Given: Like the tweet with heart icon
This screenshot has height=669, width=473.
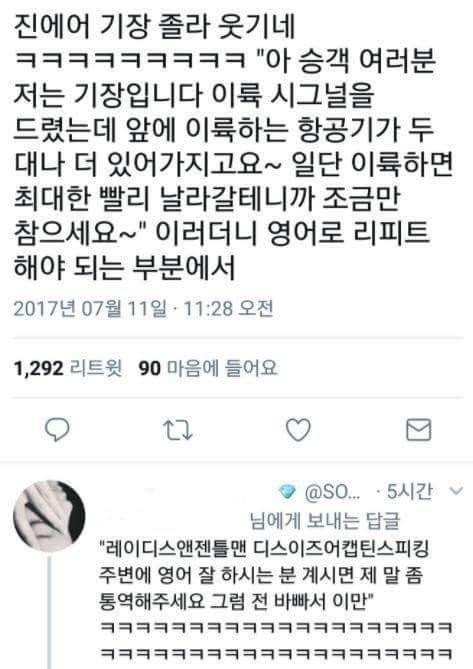Looking at the screenshot, I should coord(298,429).
